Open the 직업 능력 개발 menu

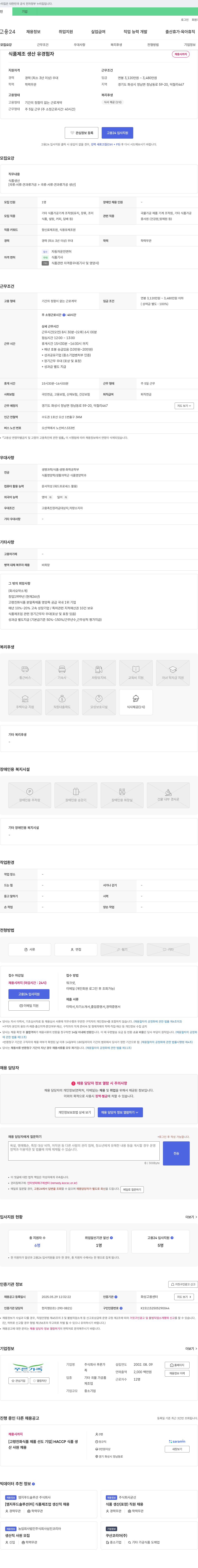click(x=135, y=32)
